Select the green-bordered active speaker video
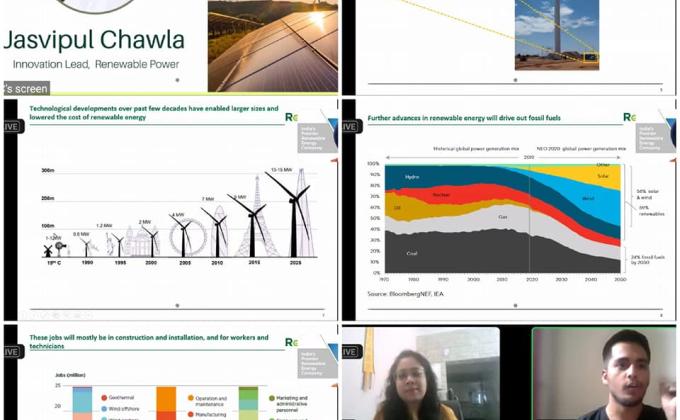The width and height of the screenshot is (680, 420). click(604, 374)
